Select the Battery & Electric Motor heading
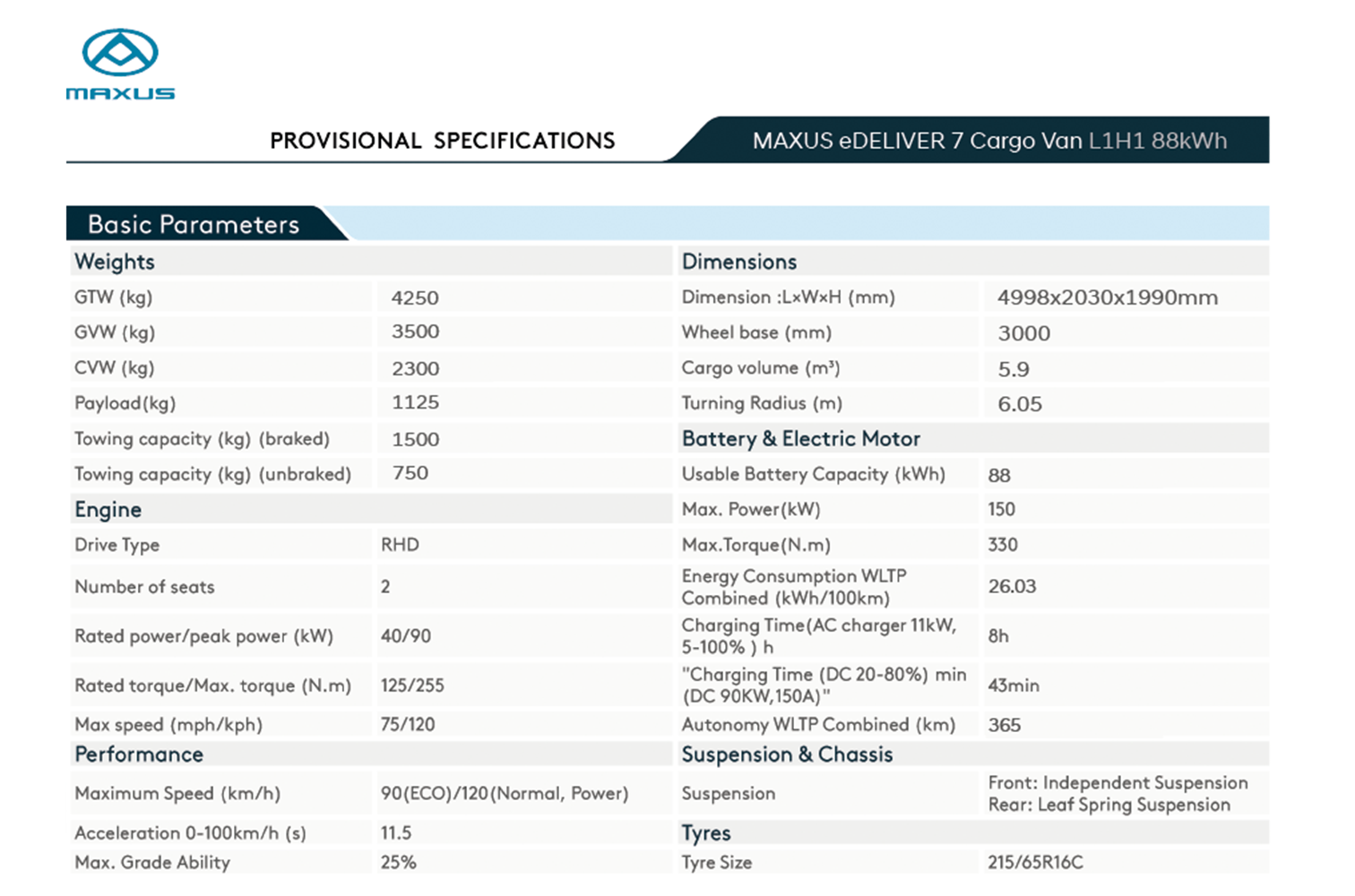Viewport: 1355px width, 896px height. [800, 438]
